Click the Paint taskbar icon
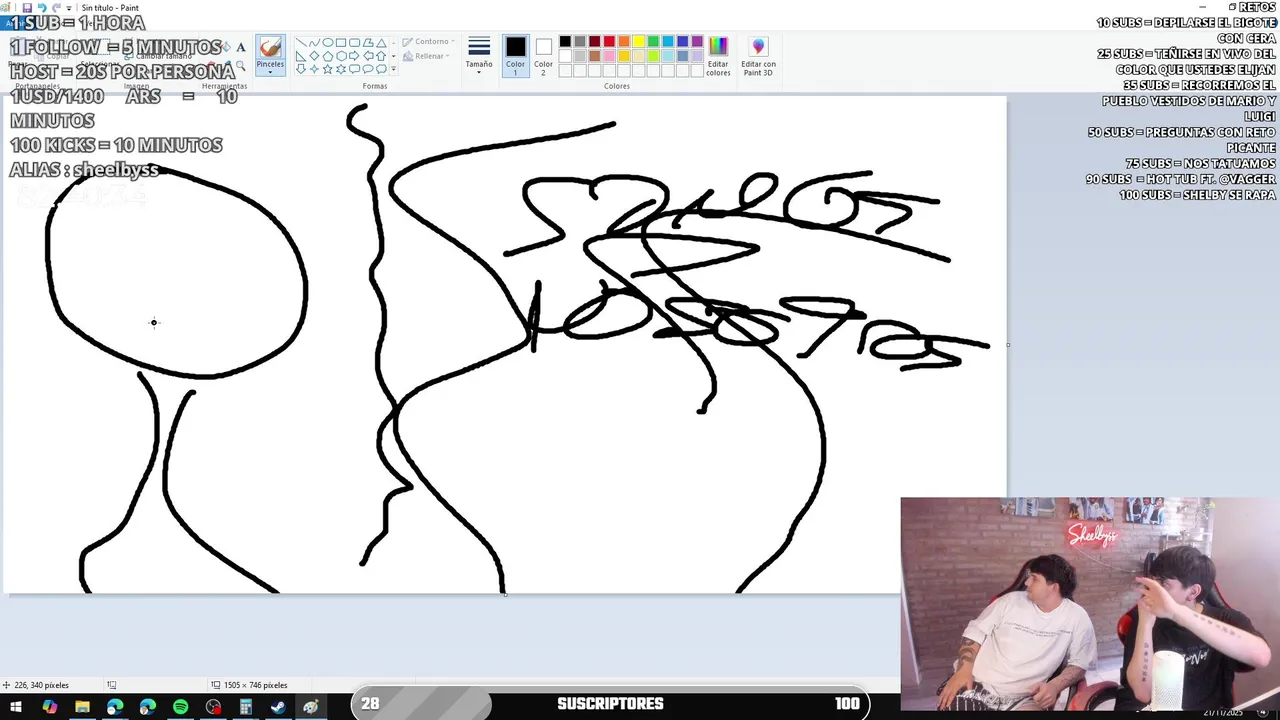Viewport: 1280px width, 720px height. click(x=311, y=707)
